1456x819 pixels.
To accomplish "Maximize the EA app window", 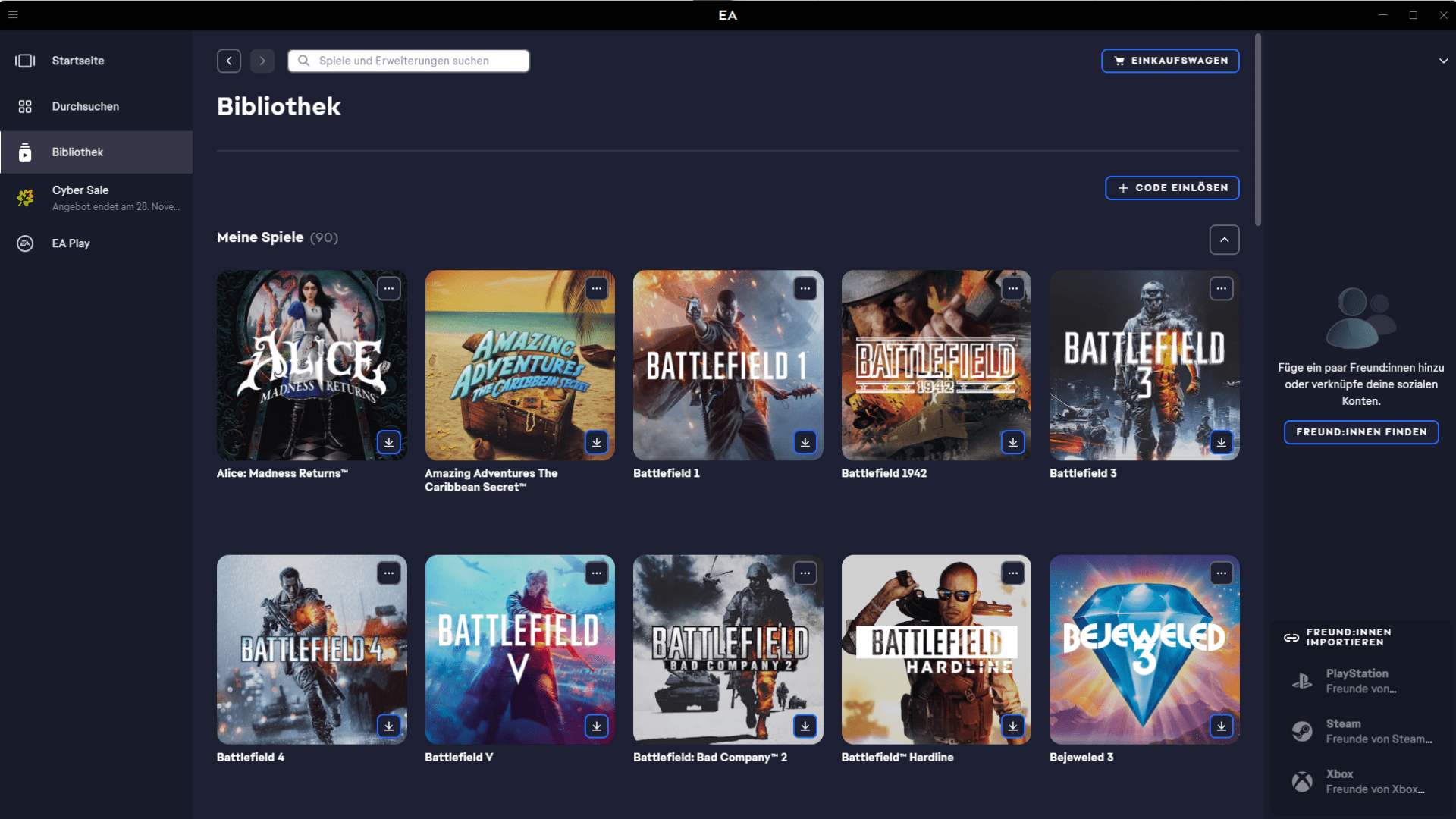I will click(x=1414, y=15).
